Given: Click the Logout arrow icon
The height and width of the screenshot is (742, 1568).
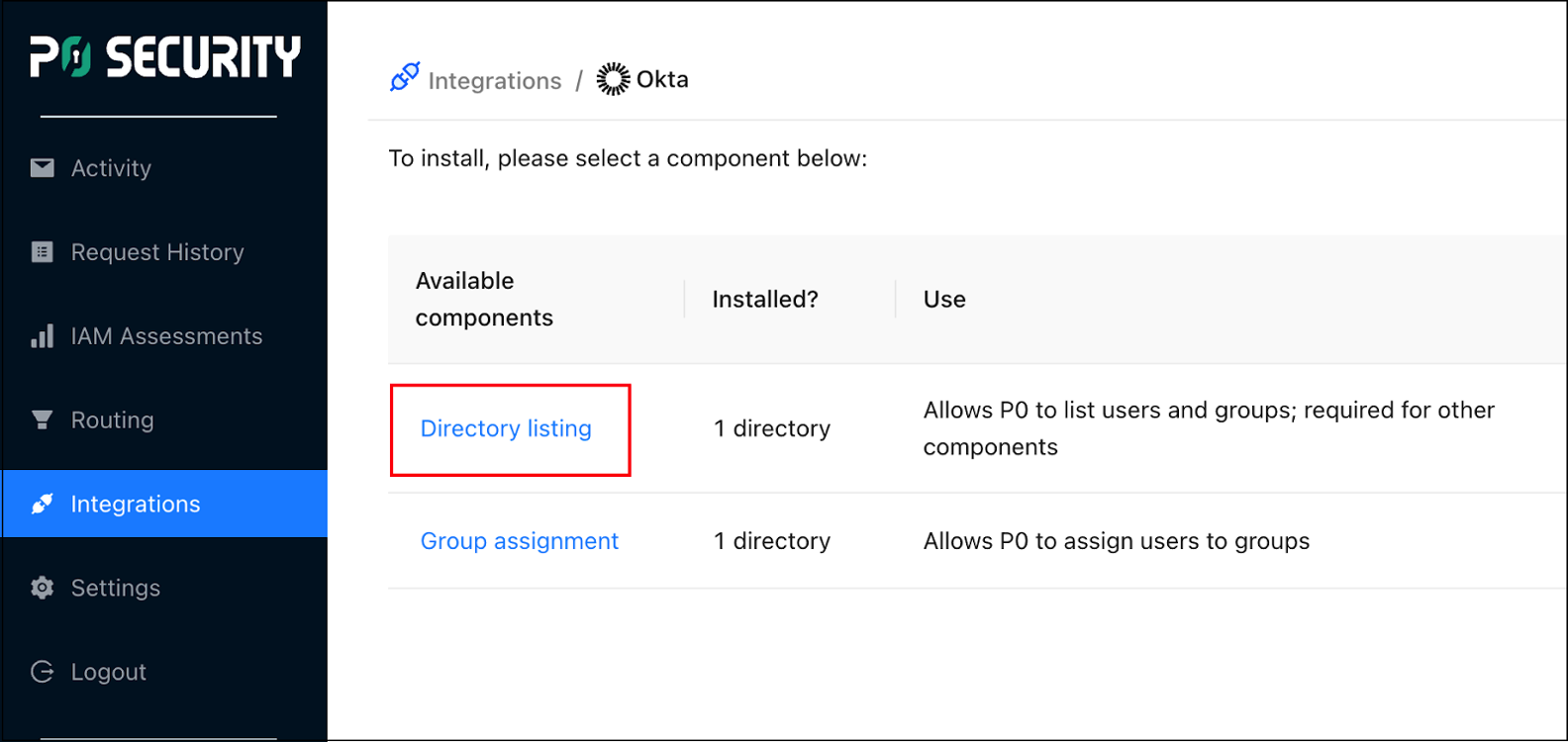Looking at the screenshot, I should 42,672.
